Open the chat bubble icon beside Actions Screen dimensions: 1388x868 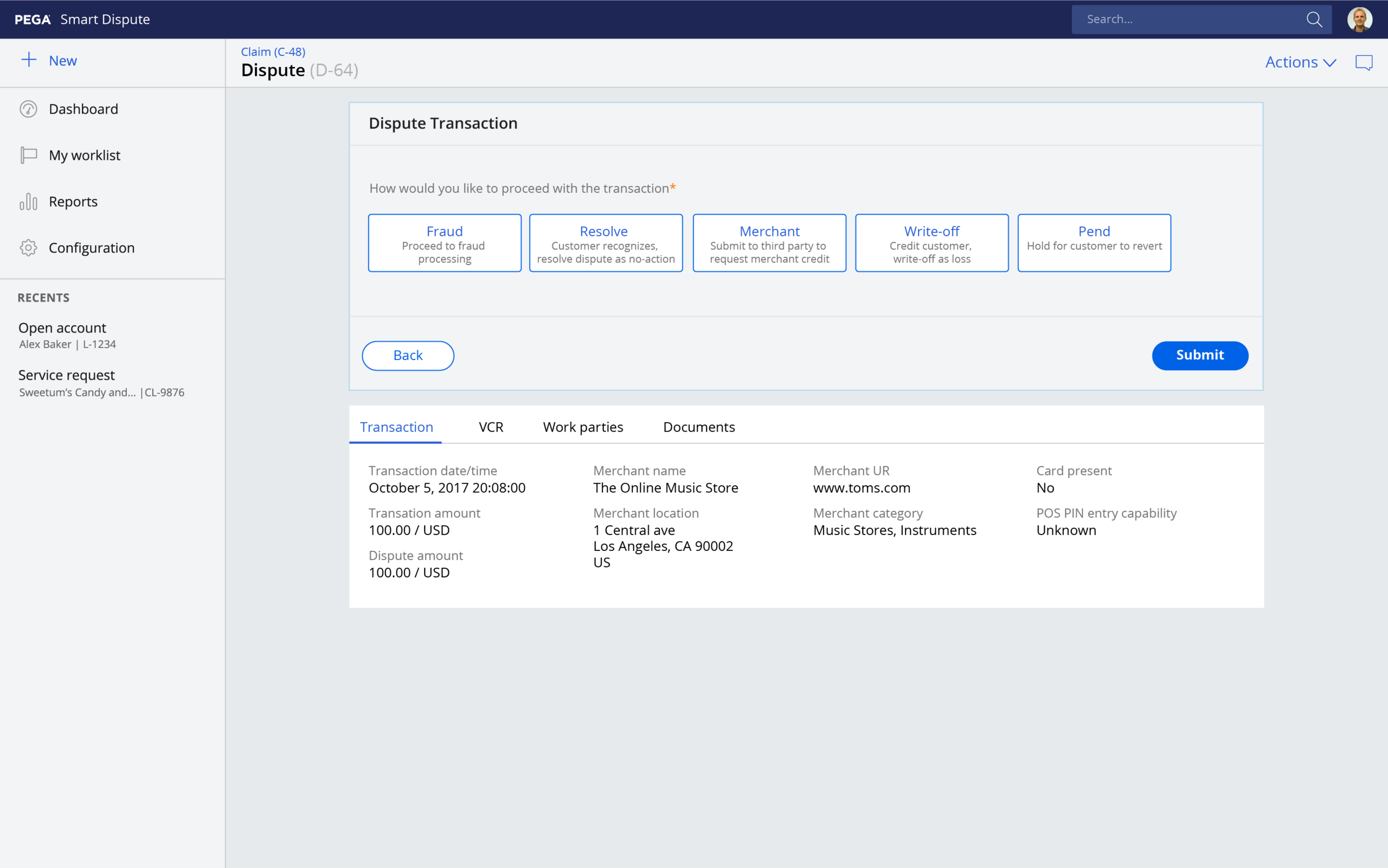point(1363,62)
